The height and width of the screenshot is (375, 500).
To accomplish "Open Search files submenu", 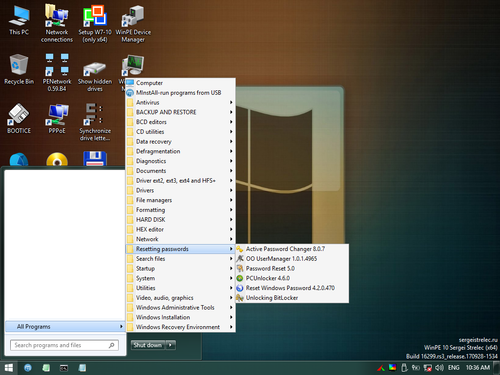I will pyautogui.click(x=180, y=259).
